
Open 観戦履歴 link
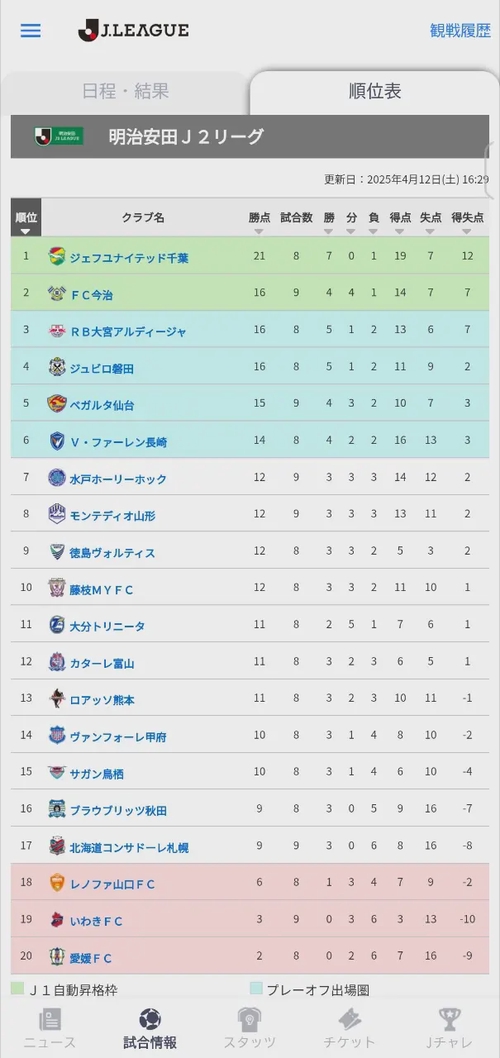460,30
